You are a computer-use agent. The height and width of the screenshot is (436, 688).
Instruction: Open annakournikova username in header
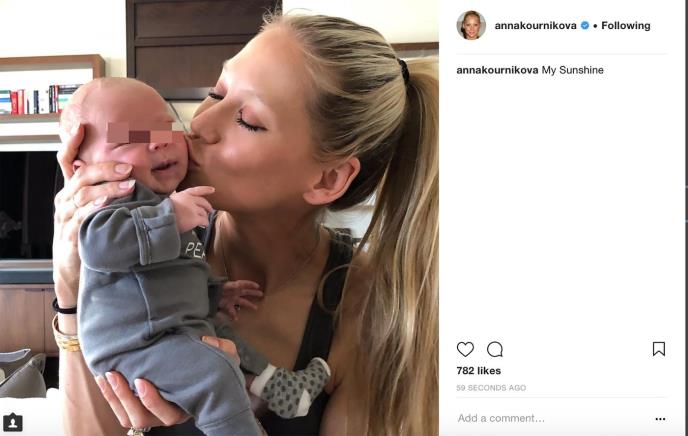point(535,25)
